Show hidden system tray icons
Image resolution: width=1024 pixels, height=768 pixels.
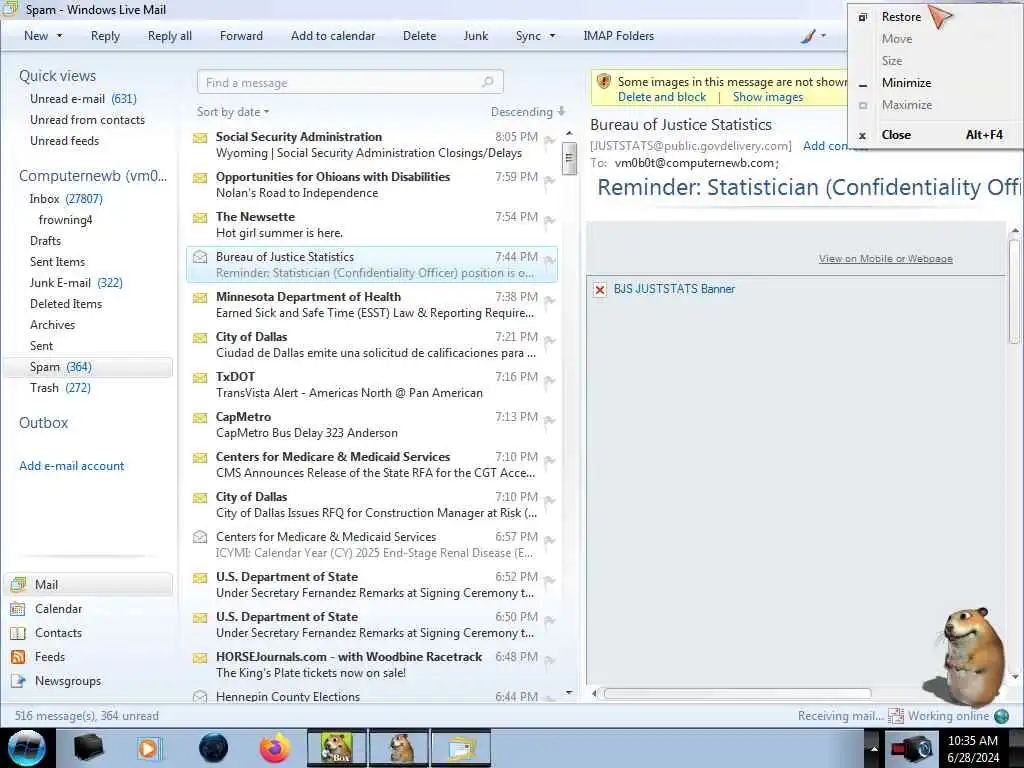pos(873,748)
